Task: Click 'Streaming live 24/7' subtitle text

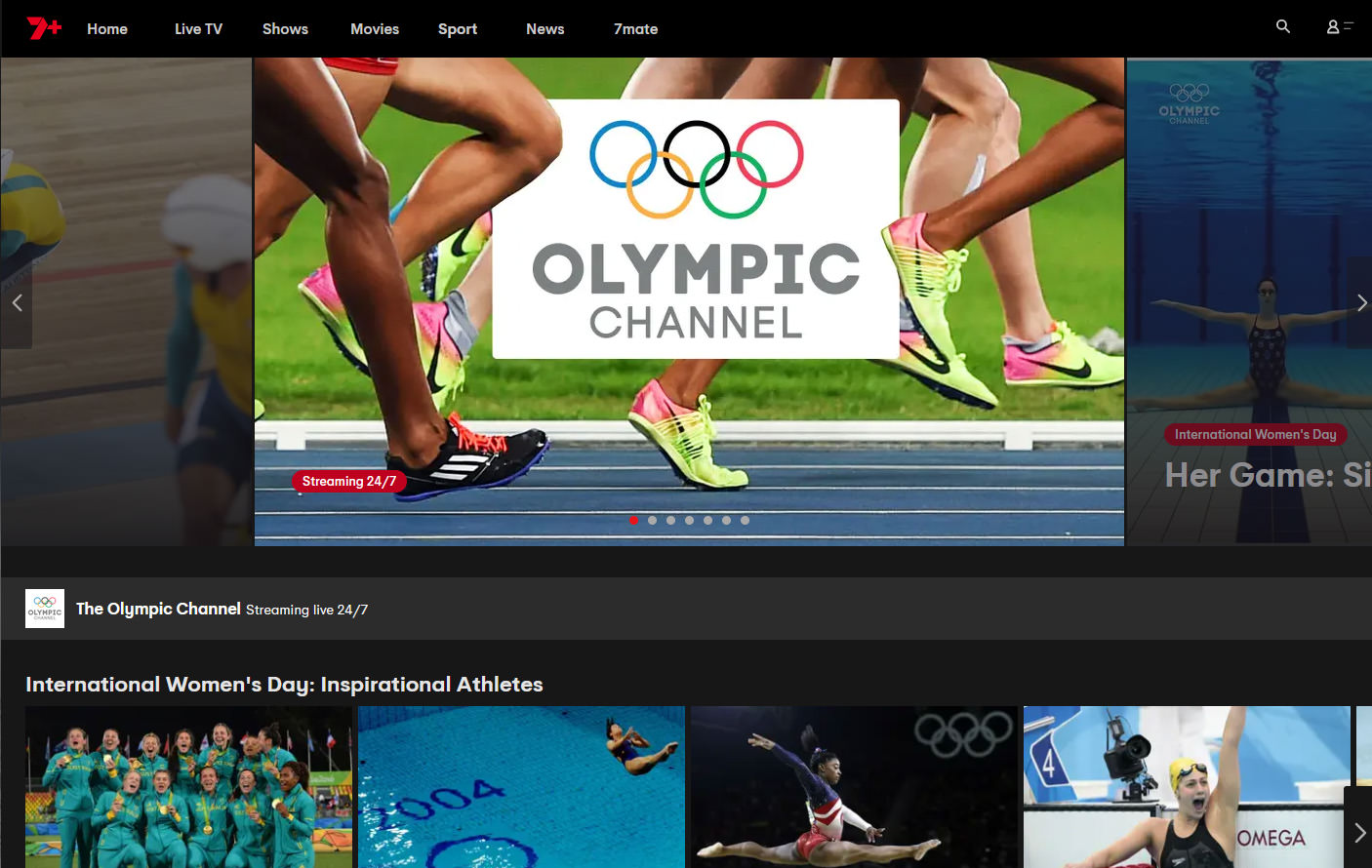Action: pyautogui.click(x=306, y=610)
